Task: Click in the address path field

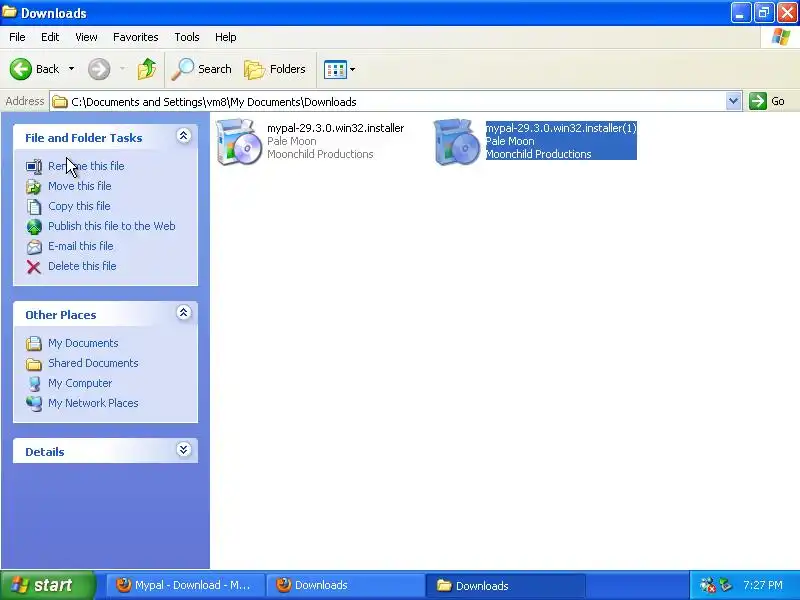Action: tap(388, 102)
